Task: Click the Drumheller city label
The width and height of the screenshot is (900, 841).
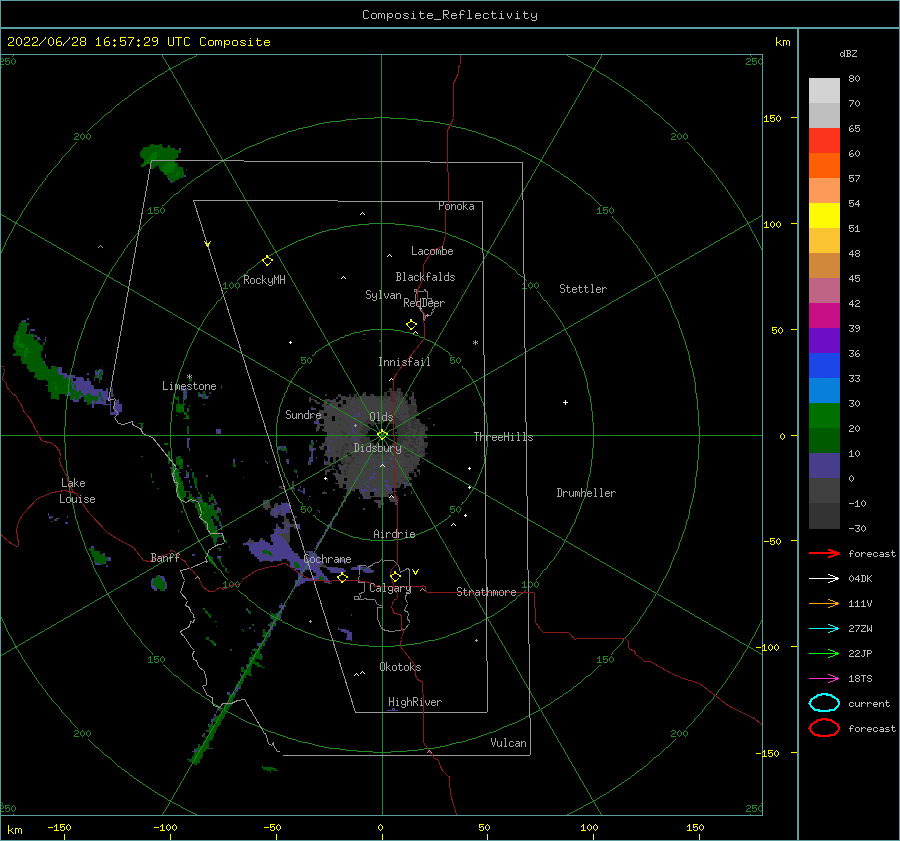Action: click(x=586, y=493)
